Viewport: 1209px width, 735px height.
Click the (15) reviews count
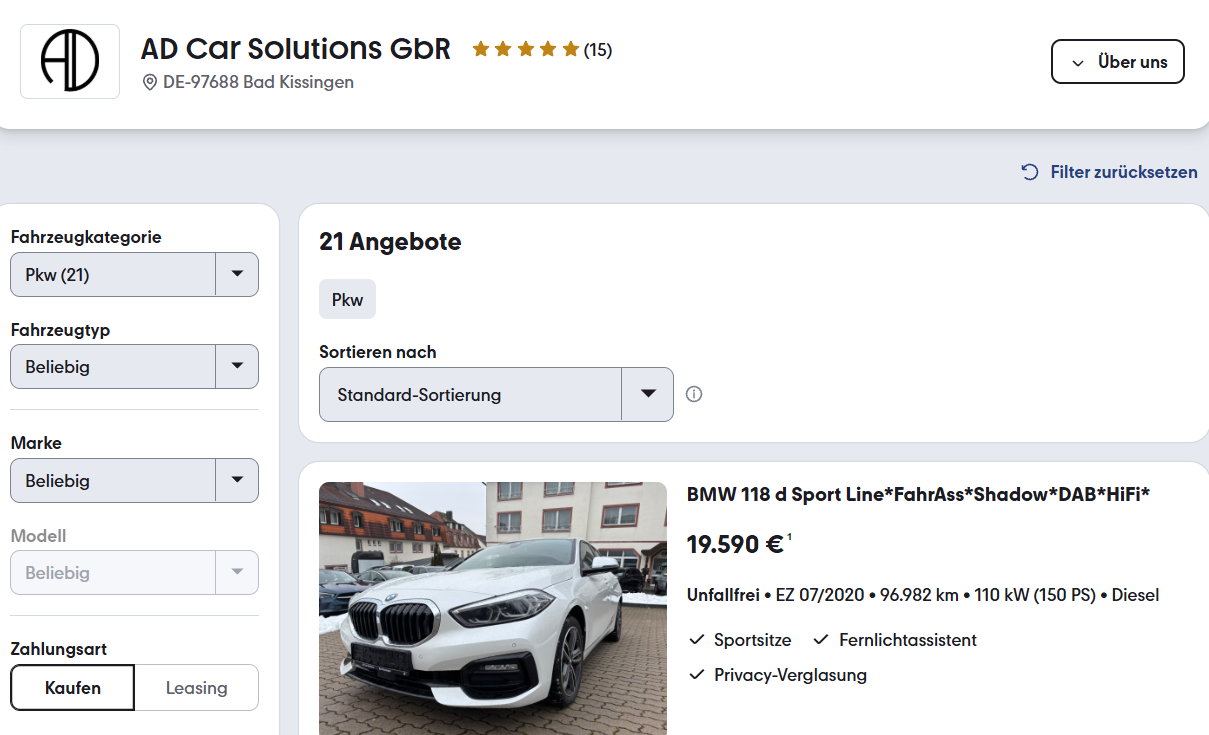598,50
